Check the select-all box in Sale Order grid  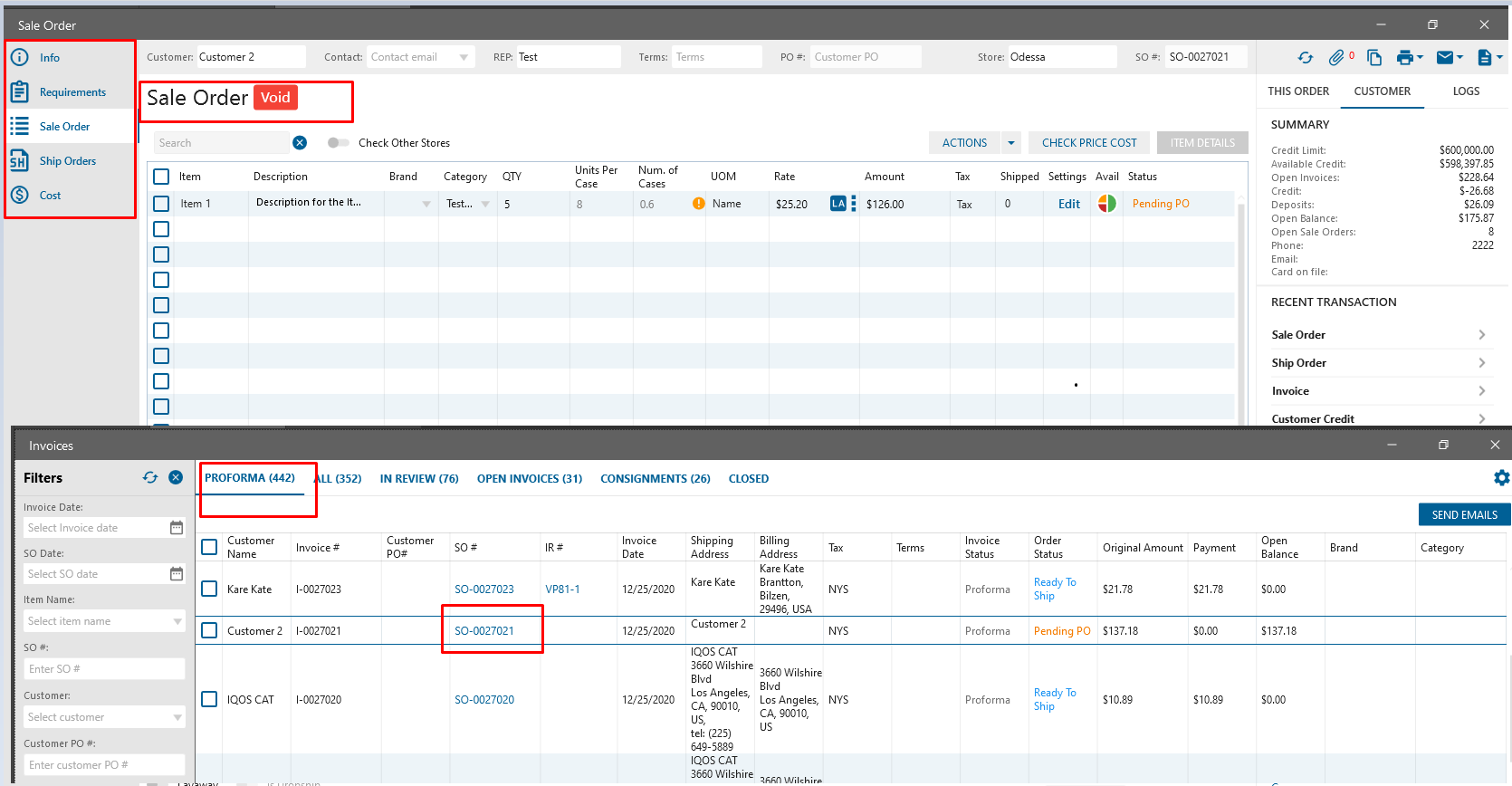tap(161, 177)
